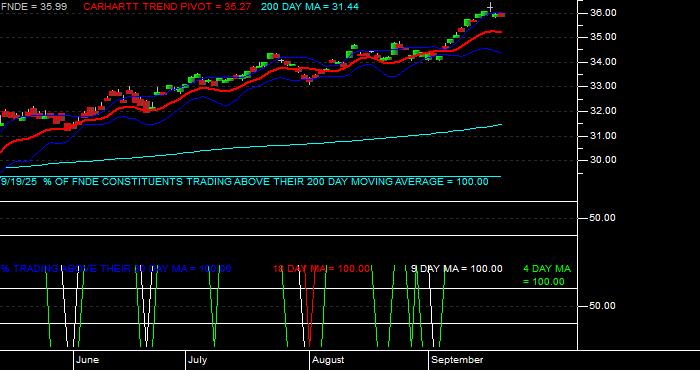Click the June month marker on the timeline
This screenshot has height=370, width=700.
tap(88, 360)
